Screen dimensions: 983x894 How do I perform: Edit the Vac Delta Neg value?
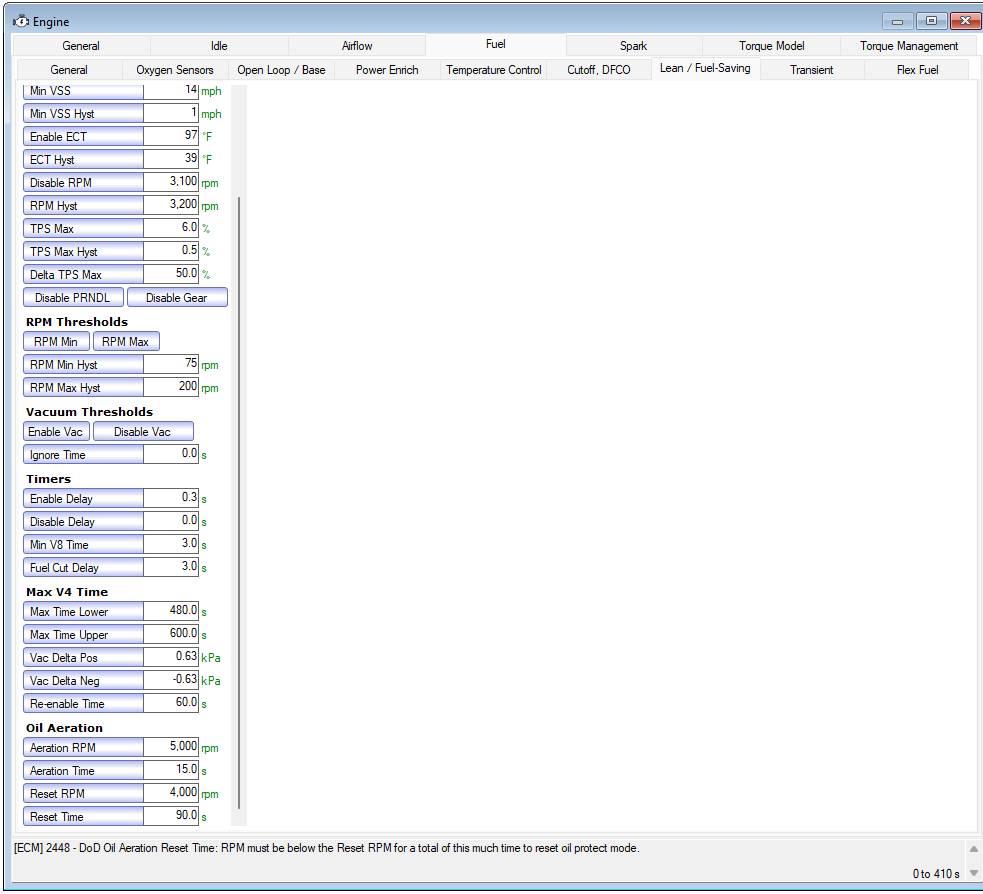(171, 680)
